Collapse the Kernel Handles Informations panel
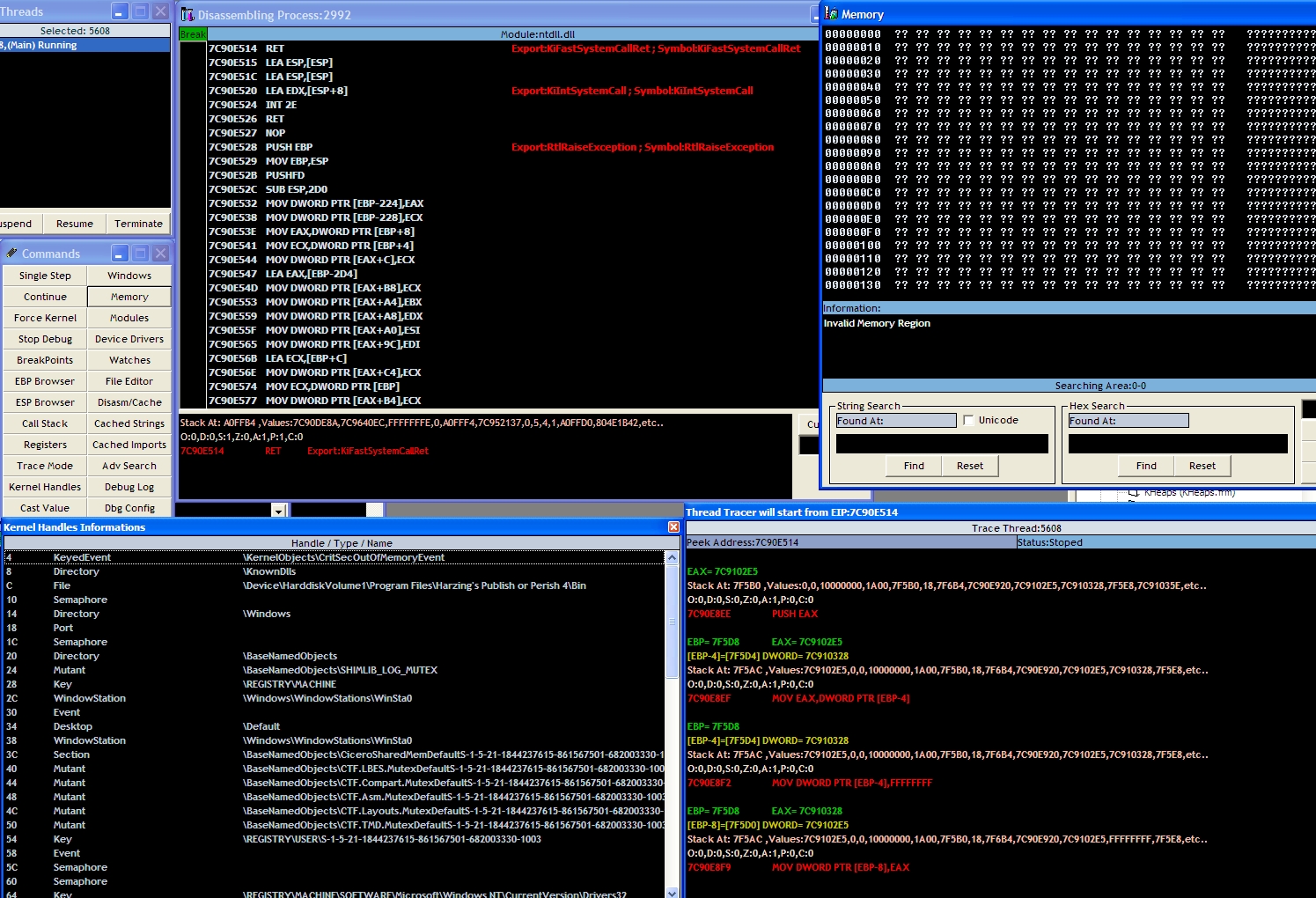 (673, 526)
